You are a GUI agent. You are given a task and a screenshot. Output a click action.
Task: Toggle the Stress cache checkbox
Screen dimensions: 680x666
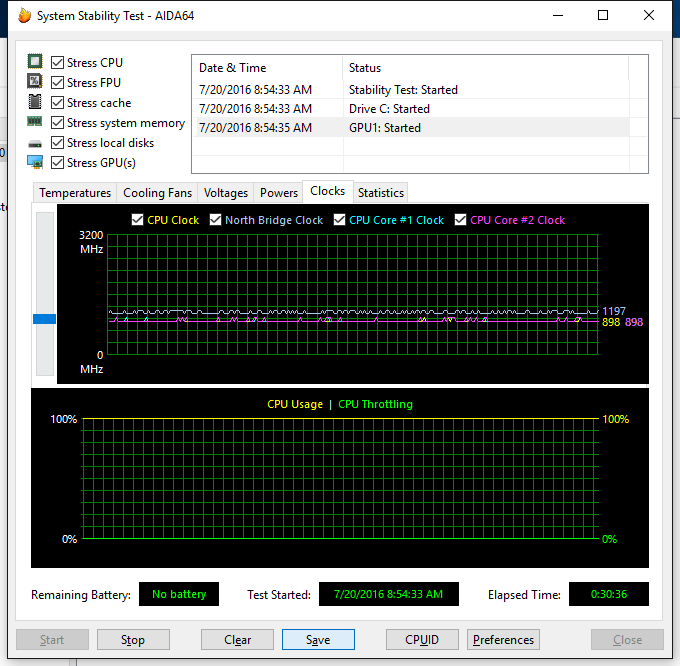click(x=57, y=103)
